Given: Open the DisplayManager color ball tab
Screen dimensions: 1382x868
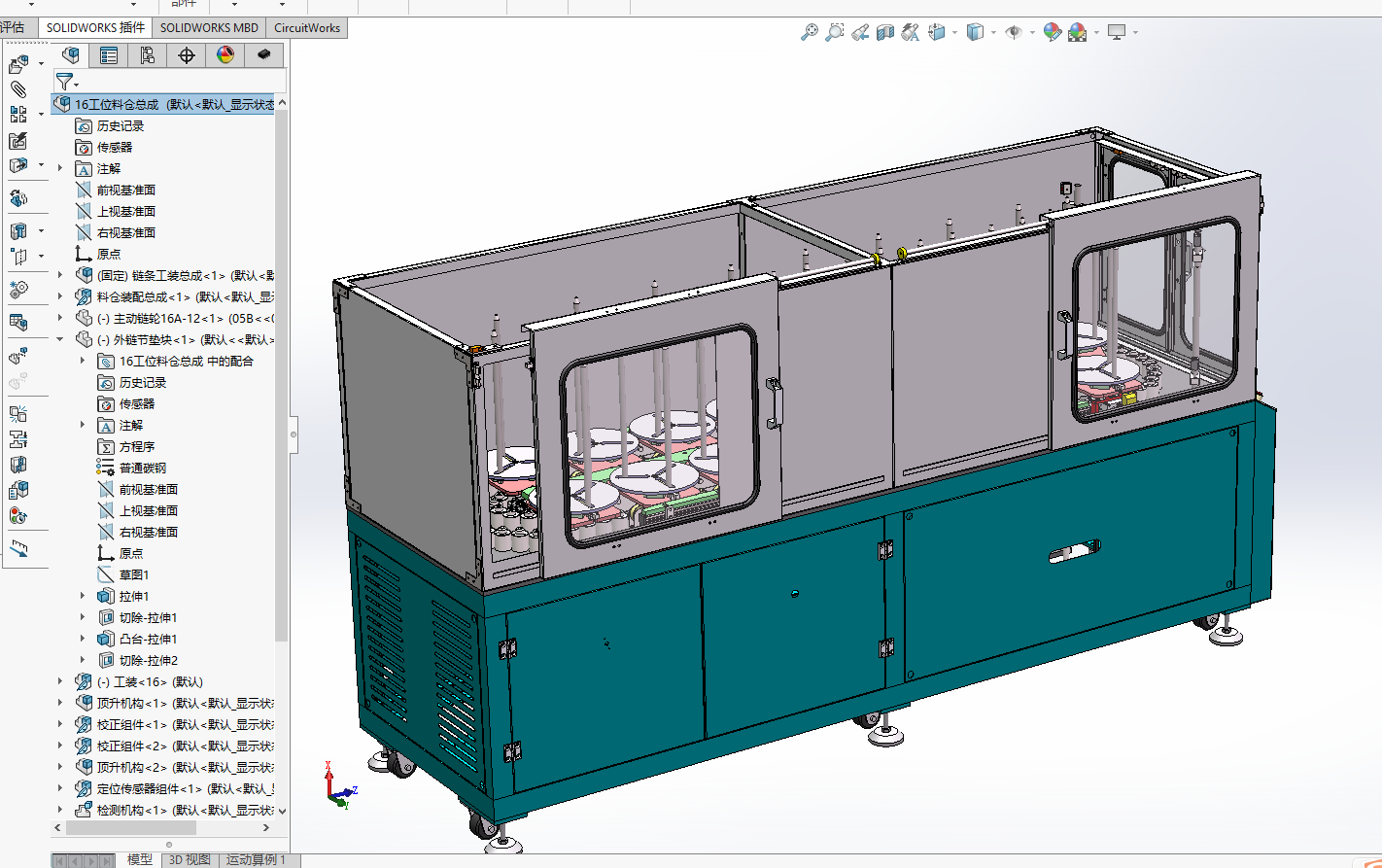Looking at the screenshot, I should tap(225, 55).
